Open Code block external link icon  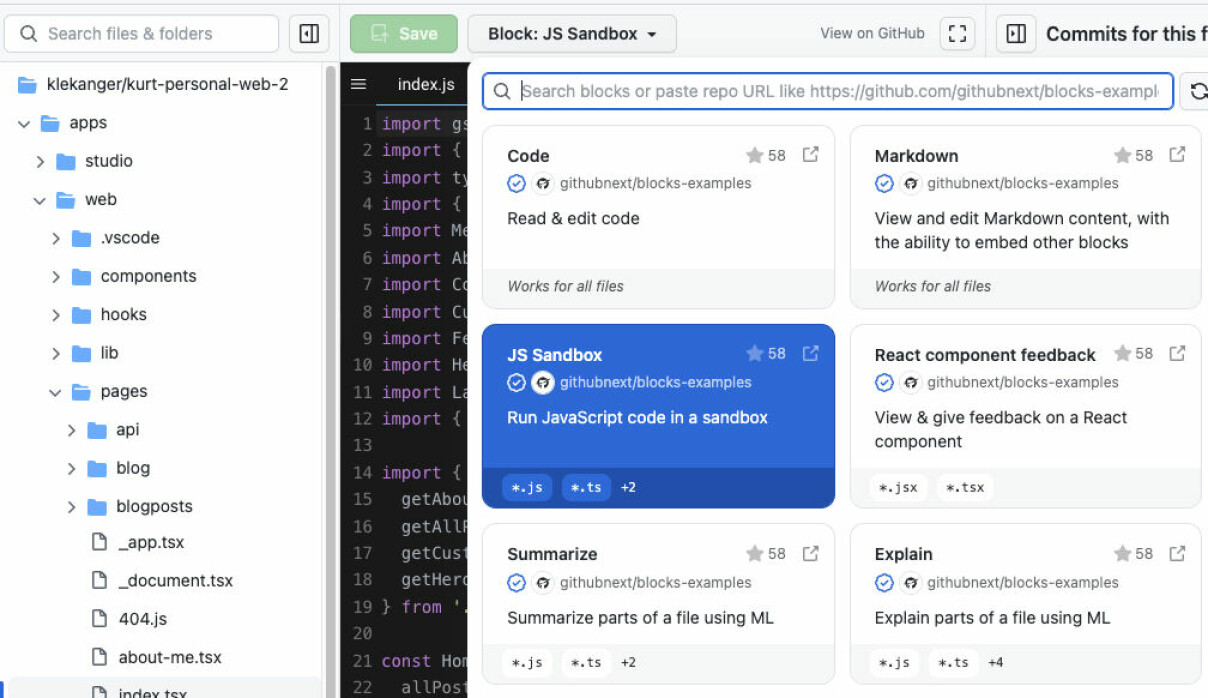pyautogui.click(x=811, y=155)
